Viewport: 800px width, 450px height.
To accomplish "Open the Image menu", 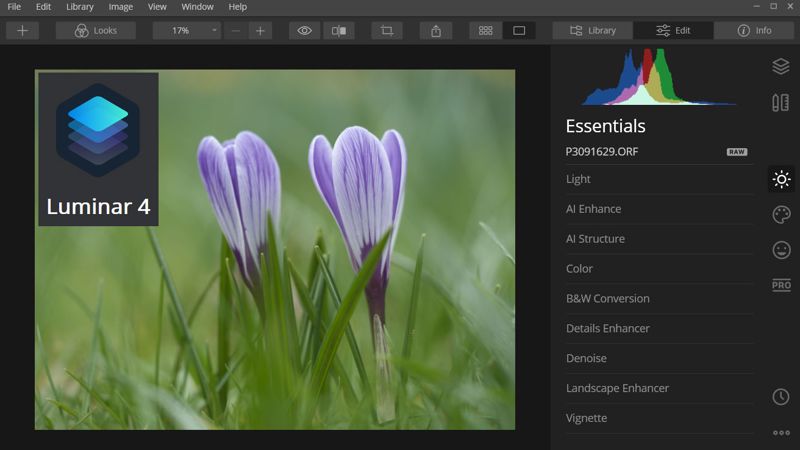I will click(x=120, y=7).
